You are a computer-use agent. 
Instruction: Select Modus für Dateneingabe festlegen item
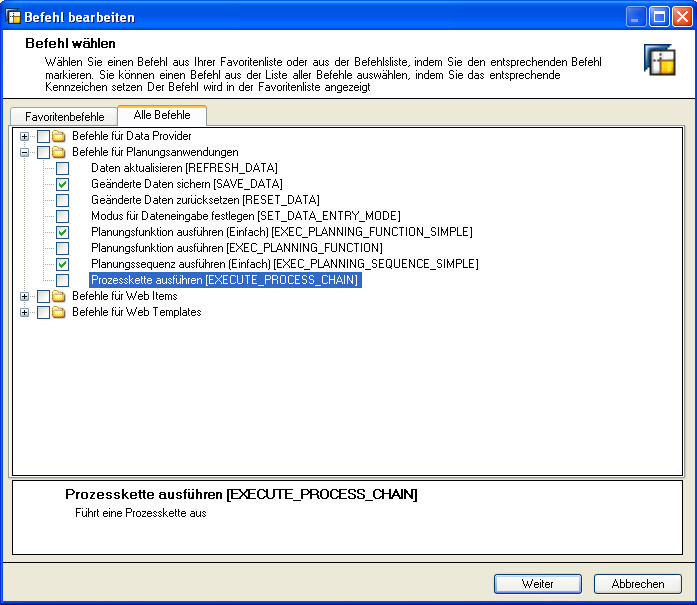click(245, 216)
